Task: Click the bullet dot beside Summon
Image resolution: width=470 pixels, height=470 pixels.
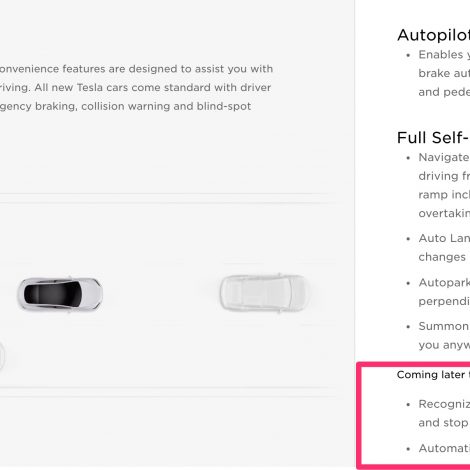Action: (408, 327)
